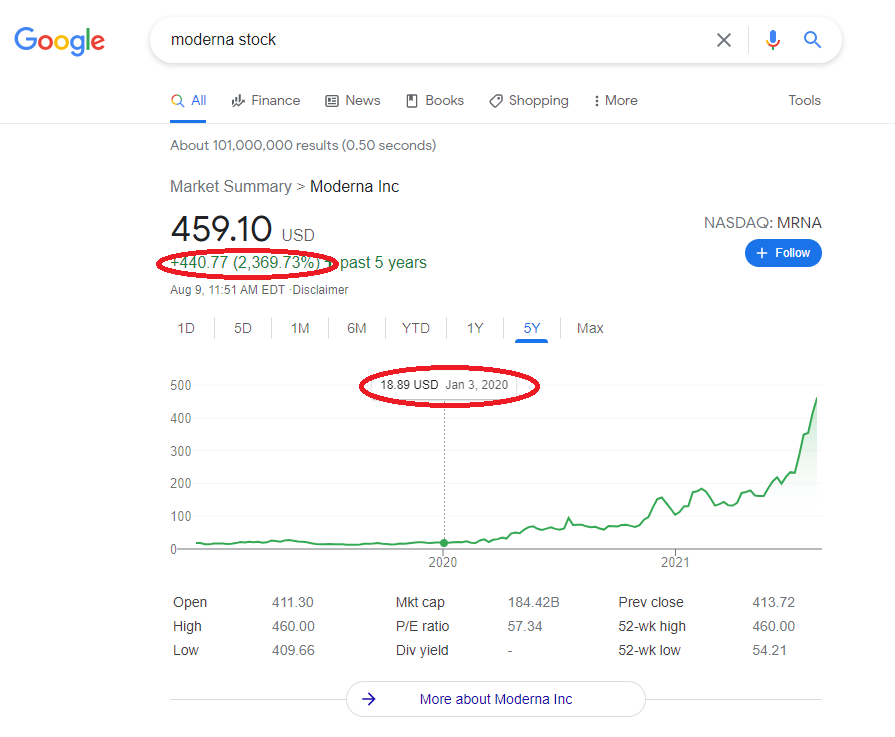895x737 pixels.
Task: Click the 500 label on the chart axis
Action: (180, 385)
